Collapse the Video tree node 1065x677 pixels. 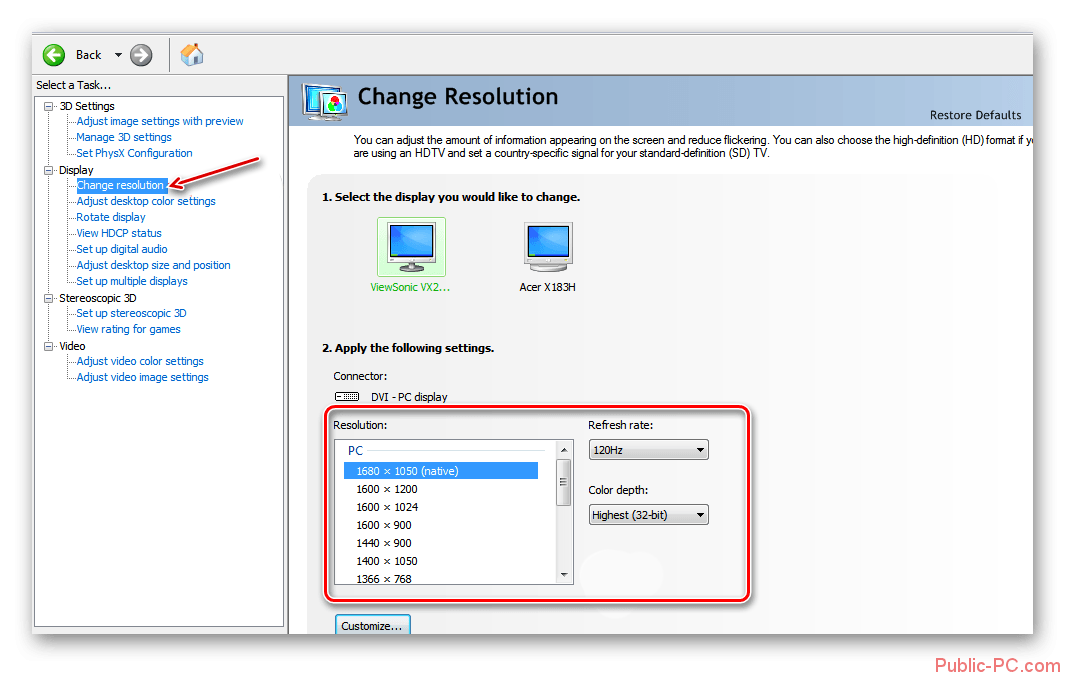tap(49, 346)
